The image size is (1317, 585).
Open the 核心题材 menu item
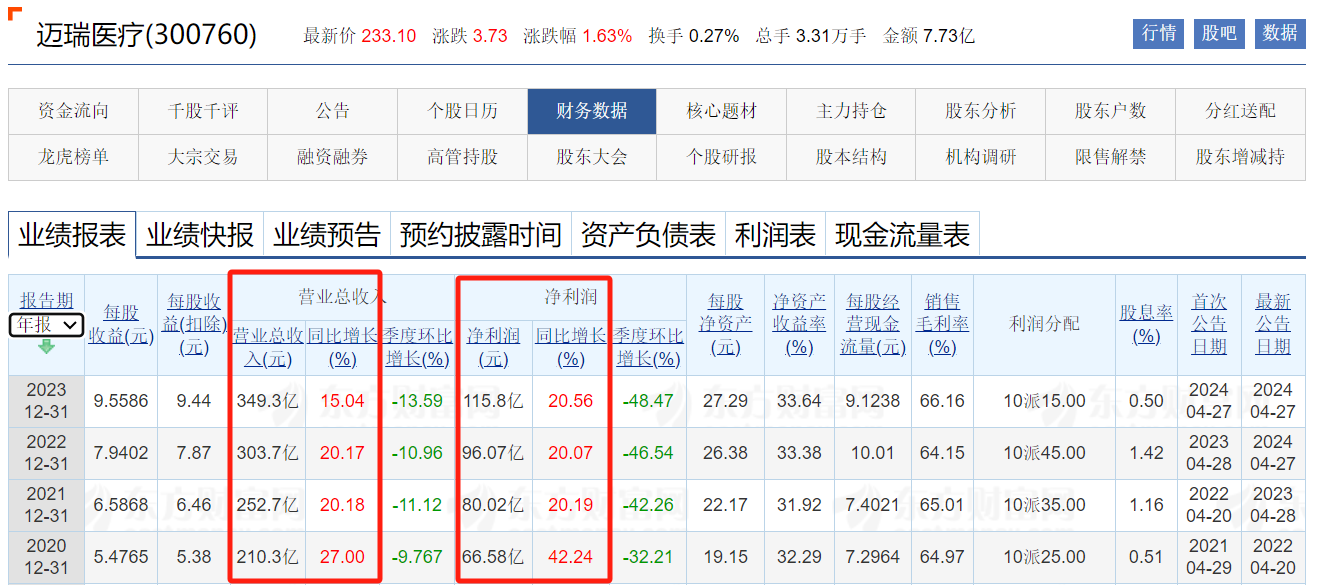[x=722, y=111]
